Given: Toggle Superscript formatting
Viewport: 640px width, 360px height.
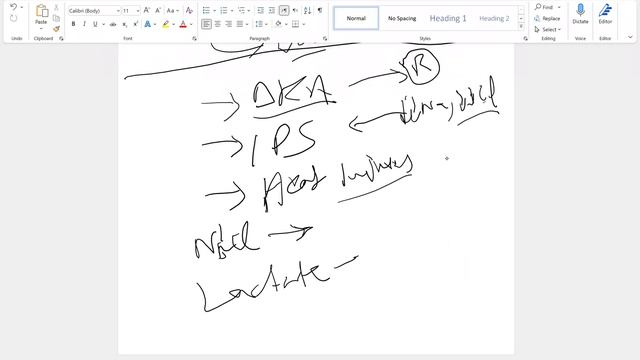Looking at the screenshot, I should click(x=136, y=24).
